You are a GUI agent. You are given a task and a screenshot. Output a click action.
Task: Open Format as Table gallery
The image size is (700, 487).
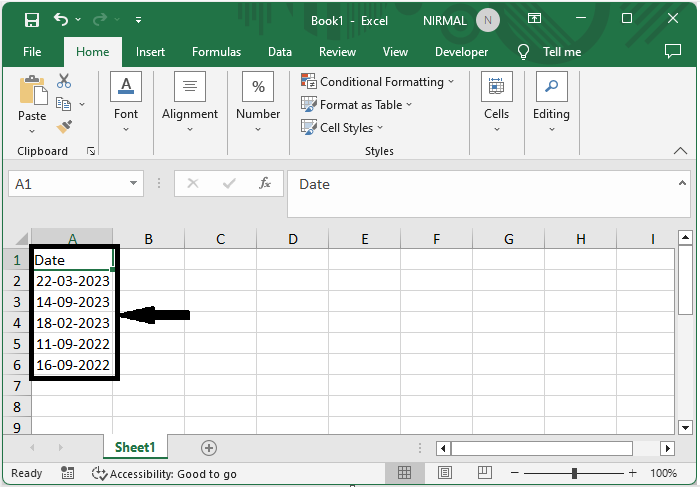pos(356,105)
